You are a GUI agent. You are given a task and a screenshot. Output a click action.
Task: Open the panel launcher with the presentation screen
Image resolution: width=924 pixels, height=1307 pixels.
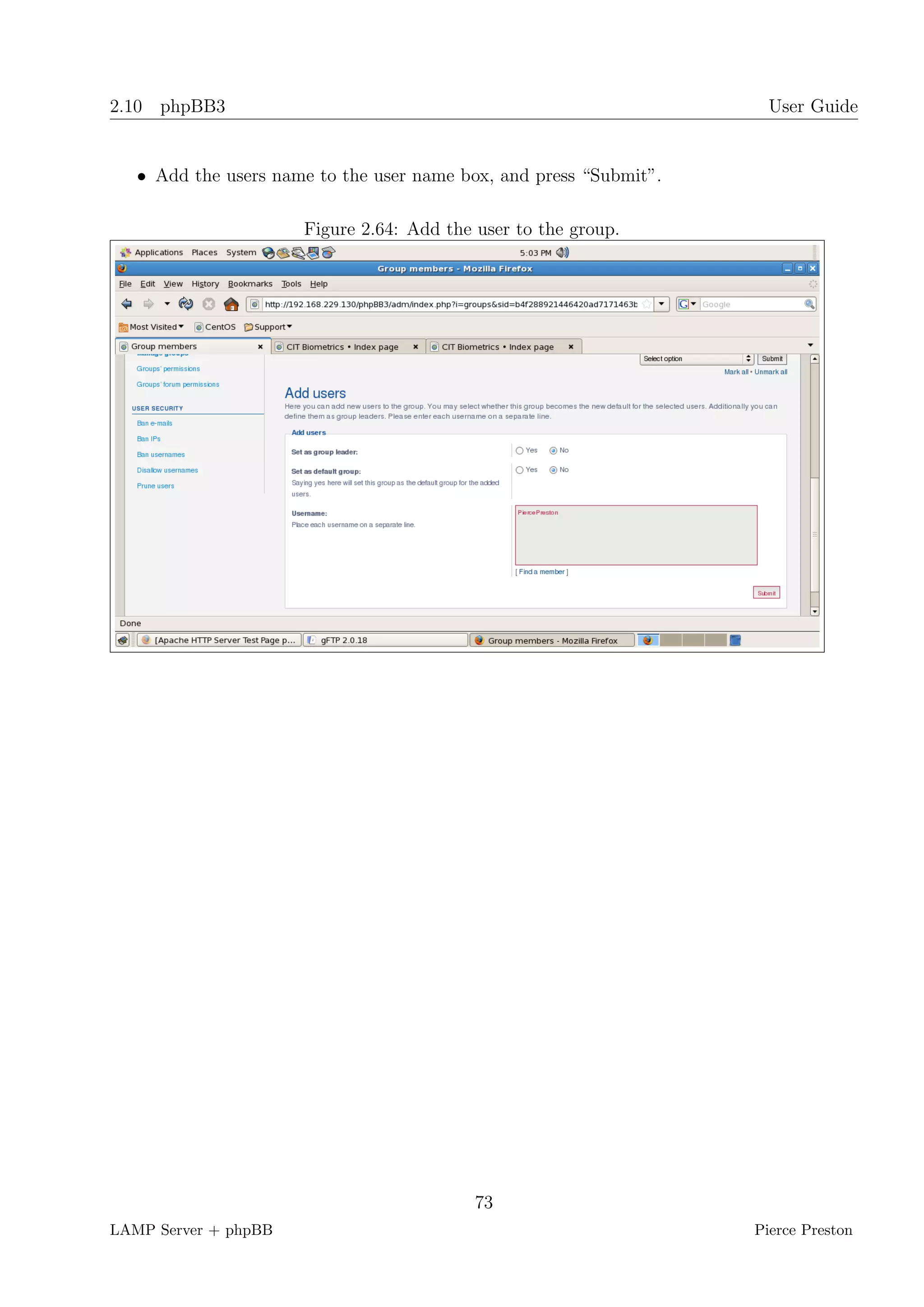click(x=313, y=253)
